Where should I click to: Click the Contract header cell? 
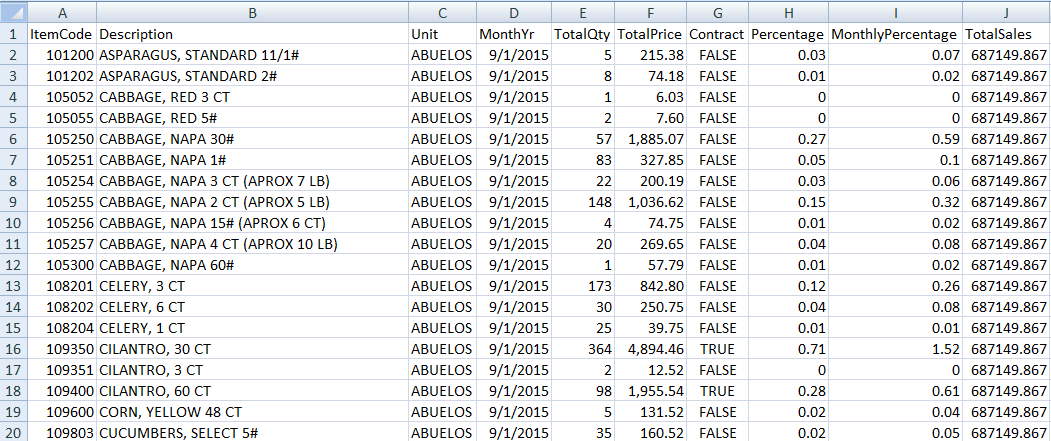click(717, 34)
